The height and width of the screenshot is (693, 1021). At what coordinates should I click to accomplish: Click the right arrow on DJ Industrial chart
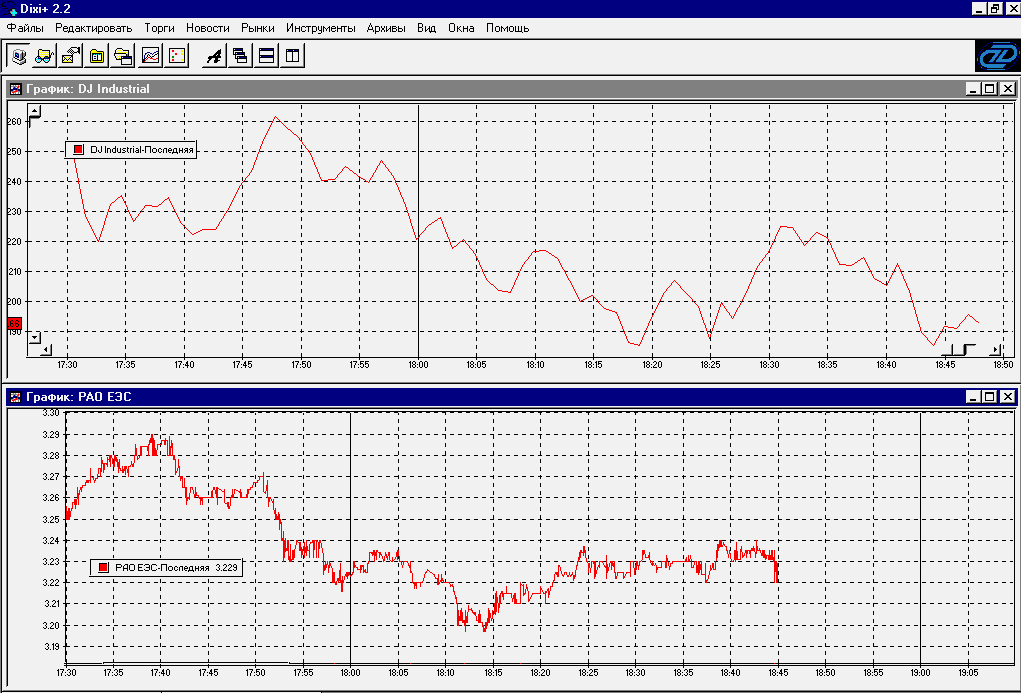click(995, 350)
